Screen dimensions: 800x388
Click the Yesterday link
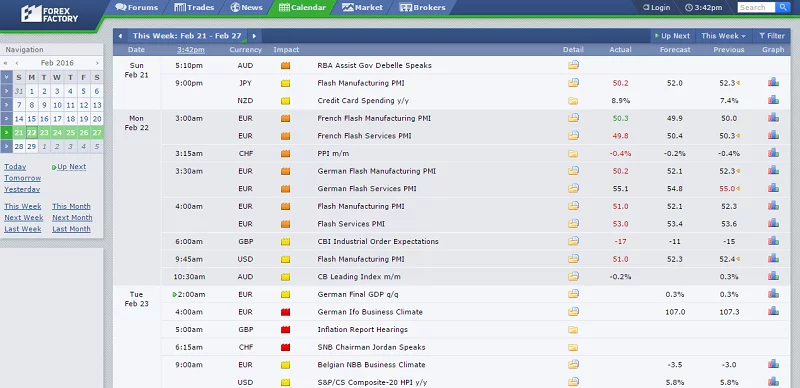pyautogui.click(x=22, y=189)
